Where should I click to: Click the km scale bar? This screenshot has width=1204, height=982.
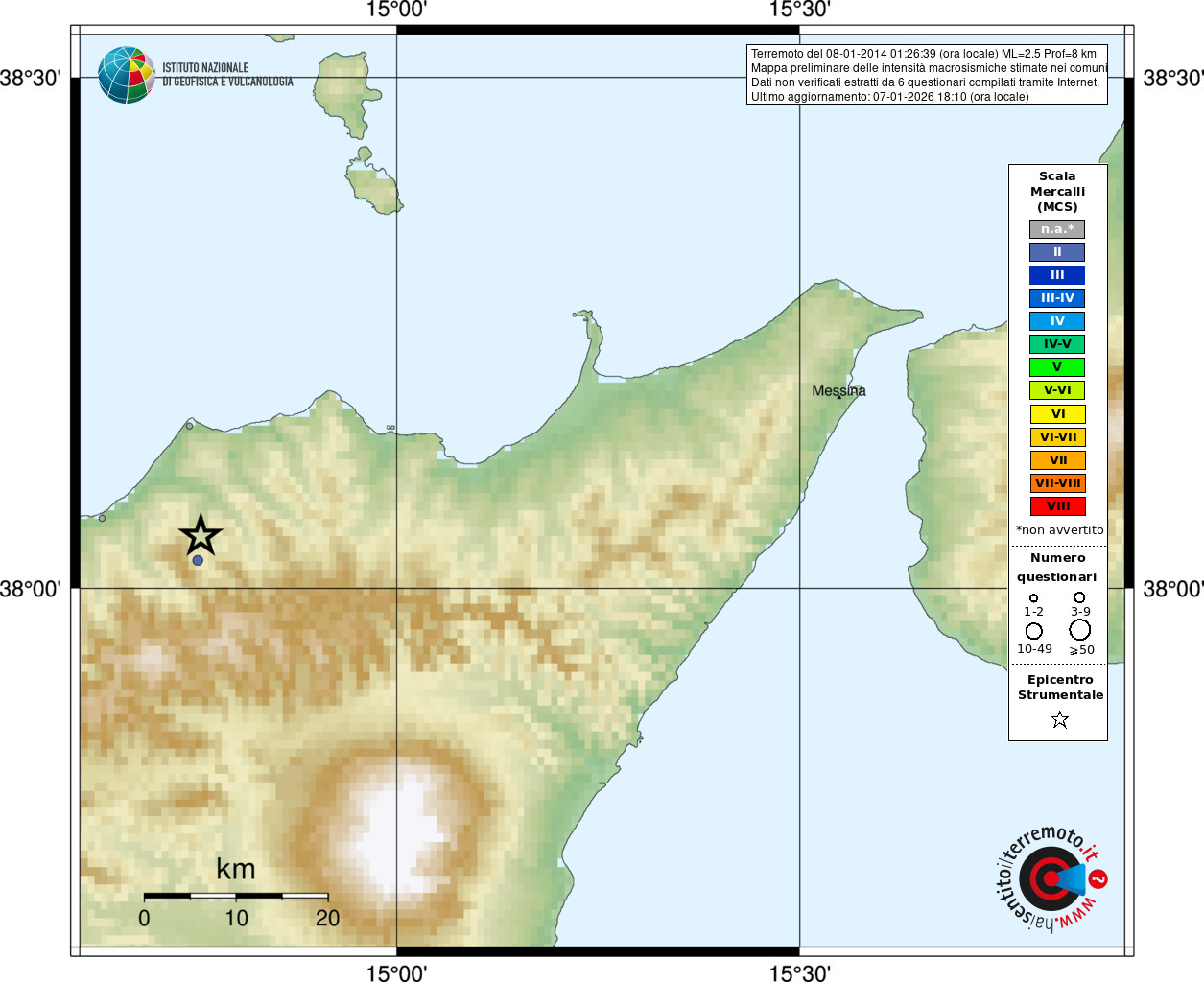pyautogui.click(x=236, y=896)
